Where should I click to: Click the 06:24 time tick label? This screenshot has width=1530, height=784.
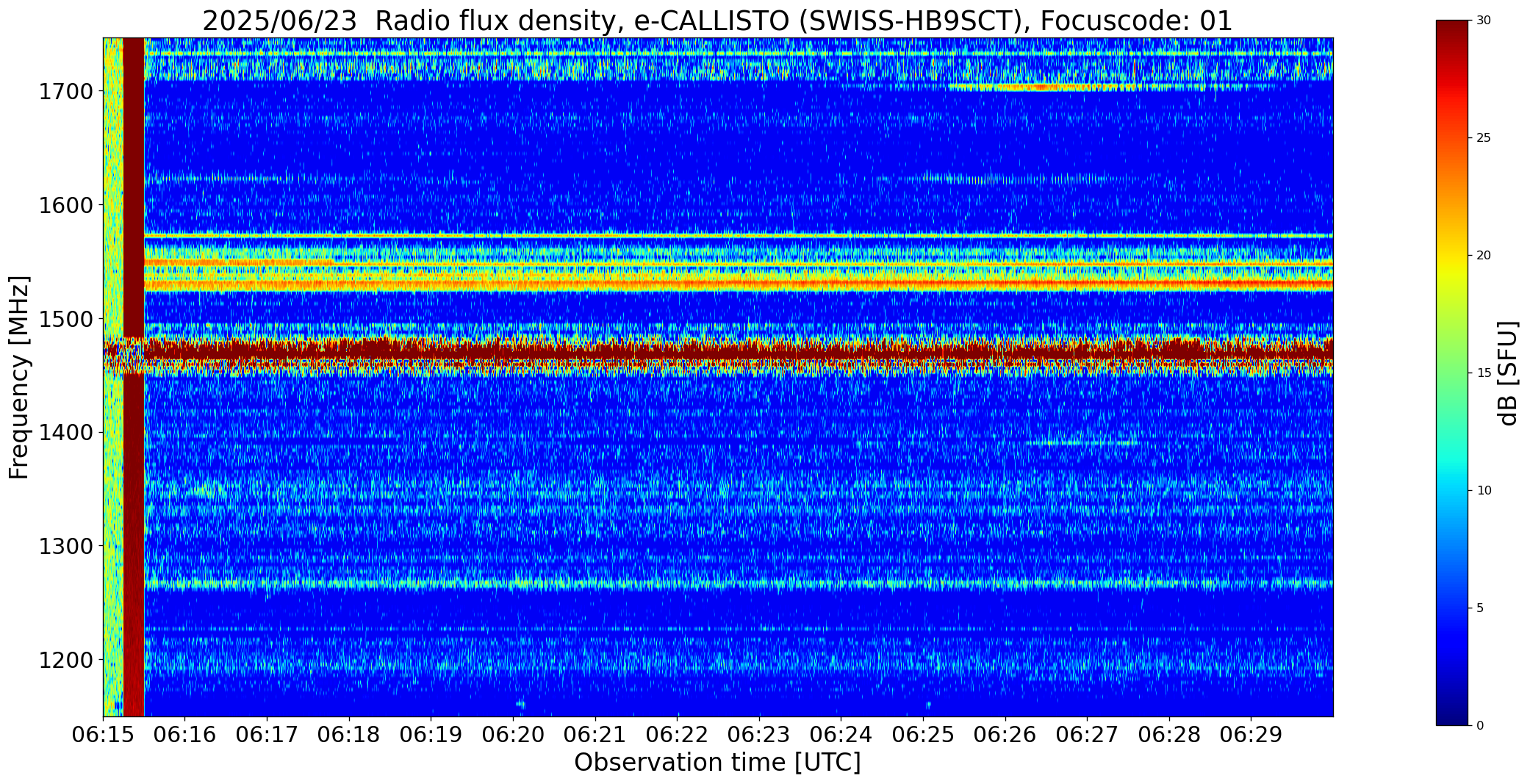tap(841, 735)
